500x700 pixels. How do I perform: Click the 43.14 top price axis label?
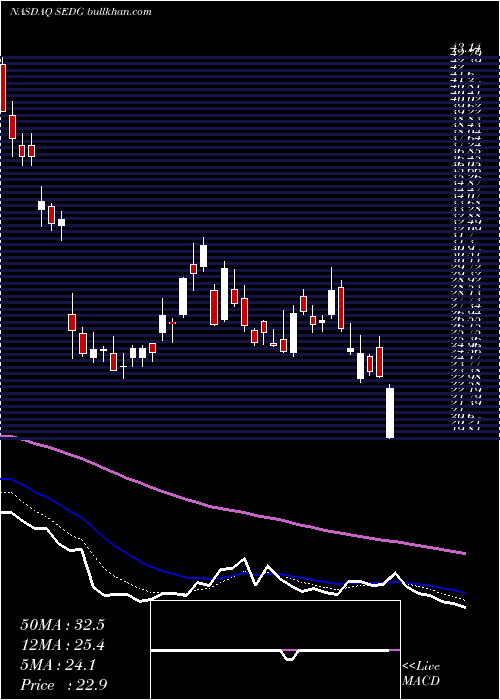coord(465,47)
